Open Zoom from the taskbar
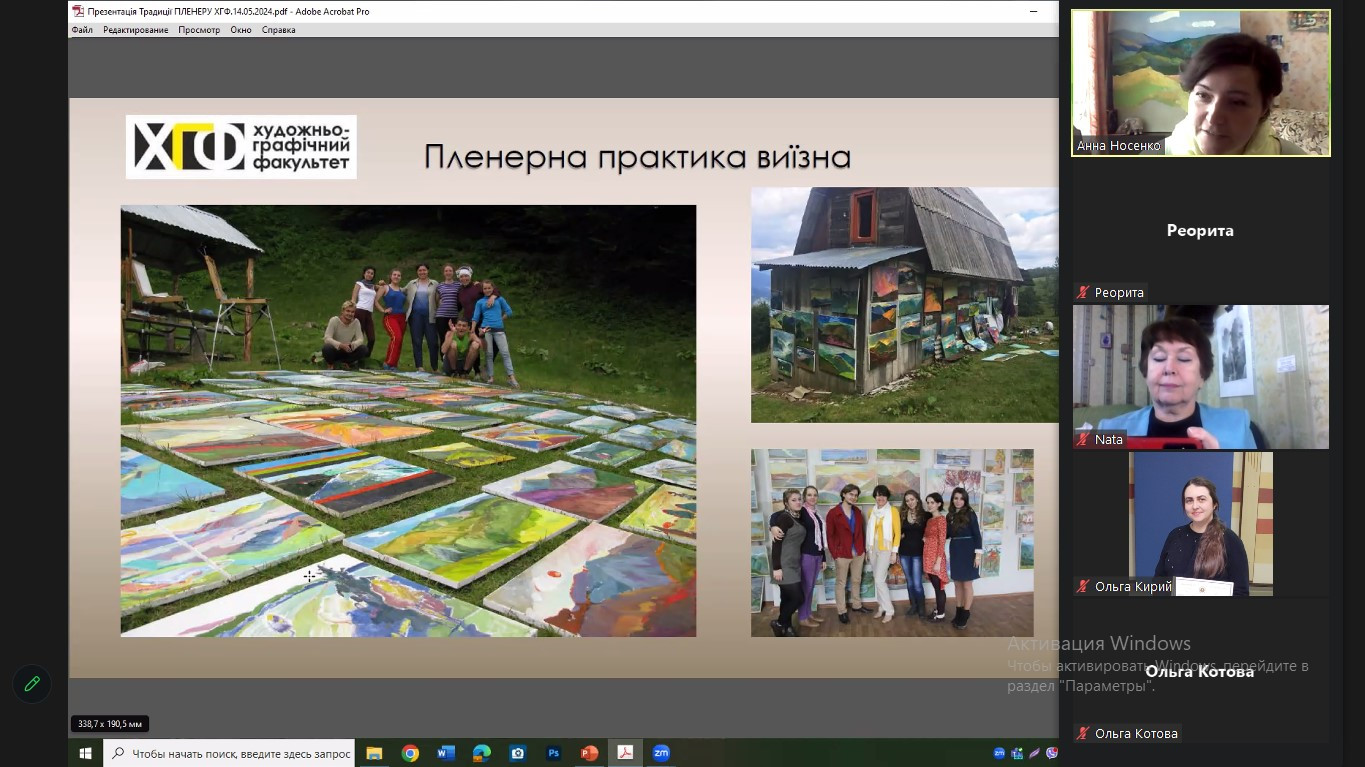 click(x=660, y=753)
